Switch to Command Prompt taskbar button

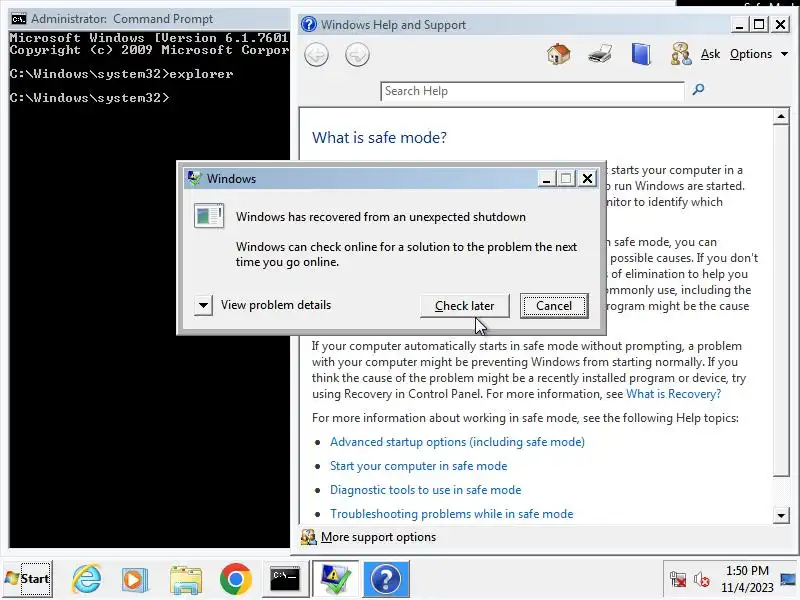[x=285, y=579]
